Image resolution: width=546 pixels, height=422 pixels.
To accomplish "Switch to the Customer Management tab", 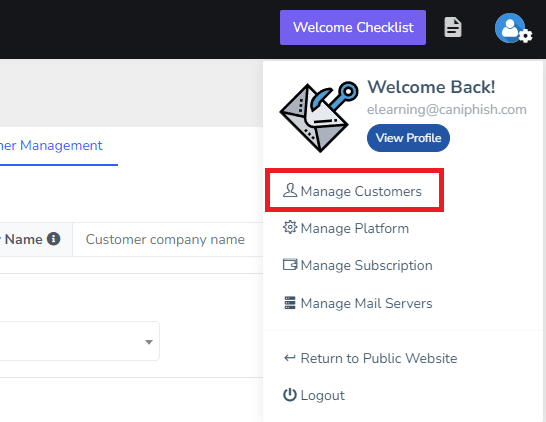I will pos(51,146).
